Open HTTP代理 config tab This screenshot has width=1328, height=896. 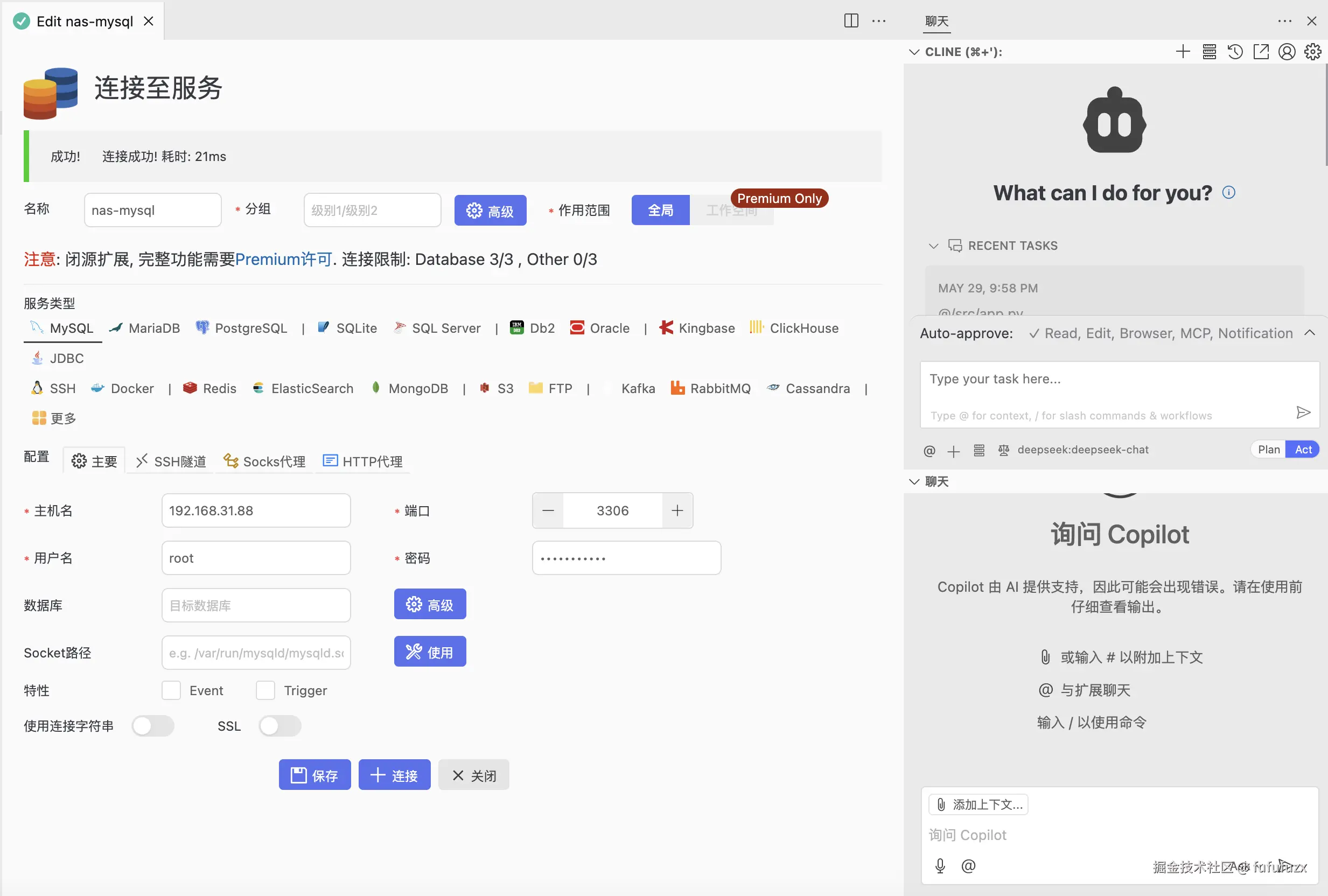[x=362, y=461]
